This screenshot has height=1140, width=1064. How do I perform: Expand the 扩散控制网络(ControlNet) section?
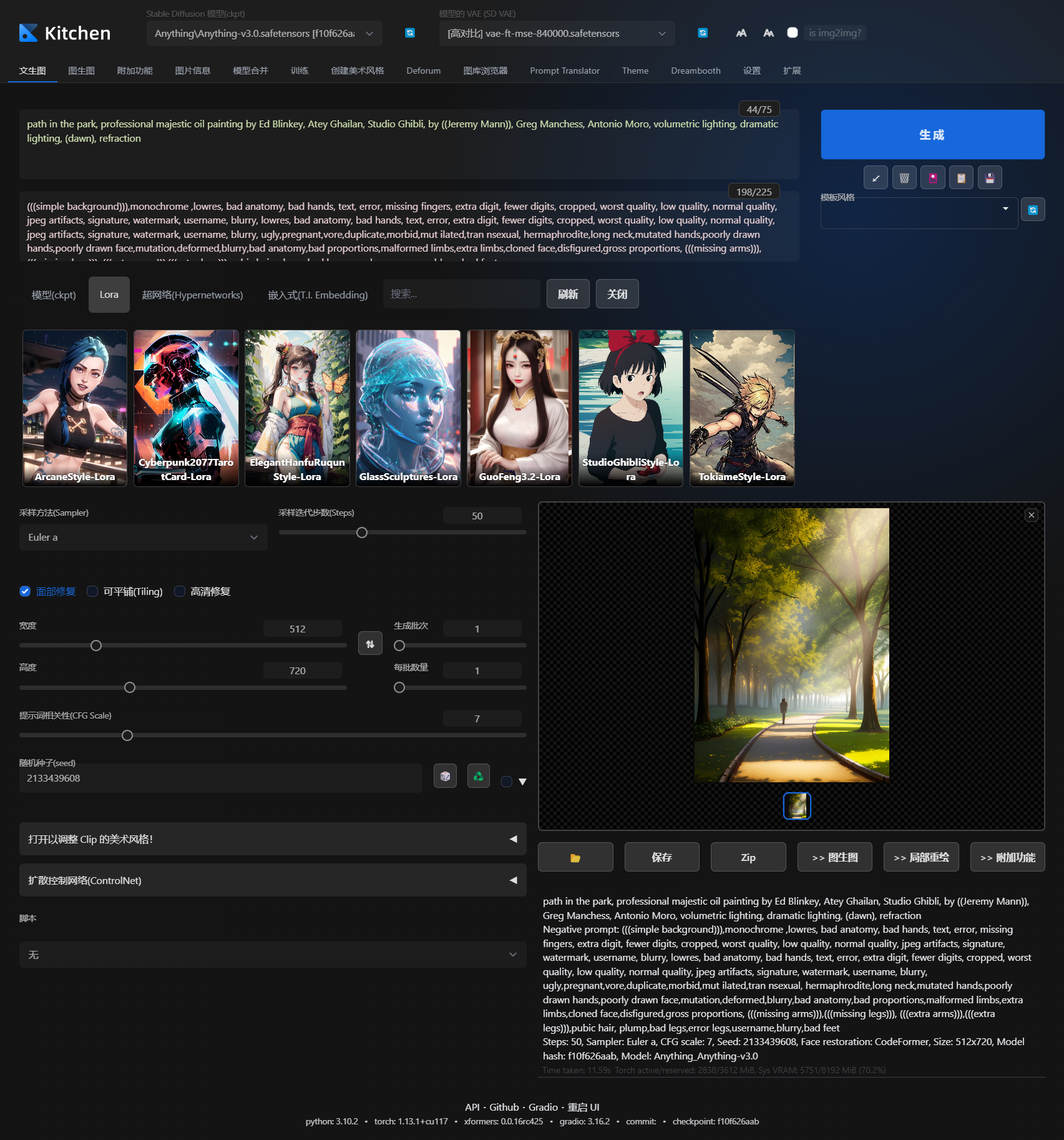(x=273, y=880)
